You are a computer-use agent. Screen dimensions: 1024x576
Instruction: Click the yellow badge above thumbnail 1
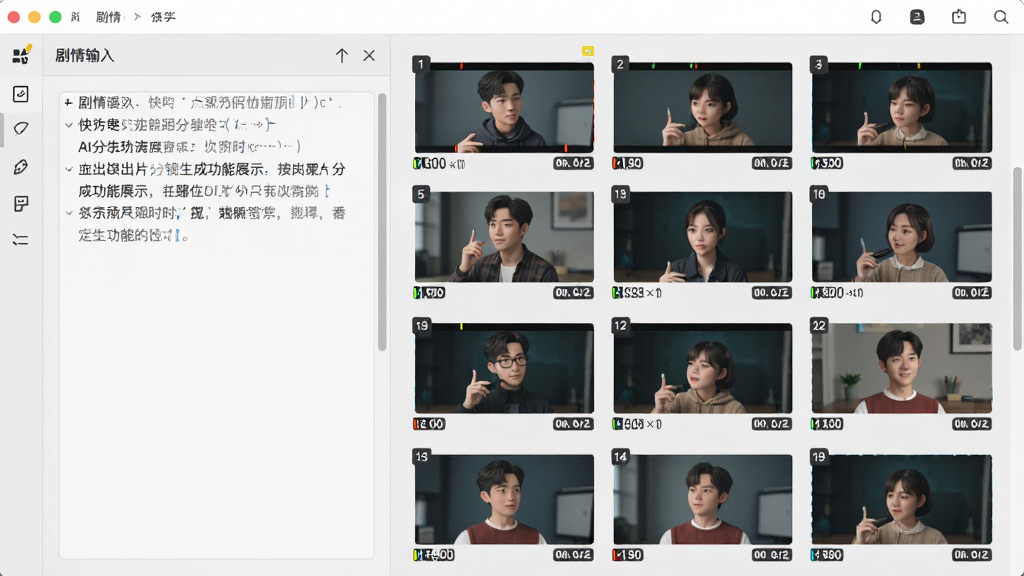(x=588, y=51)
